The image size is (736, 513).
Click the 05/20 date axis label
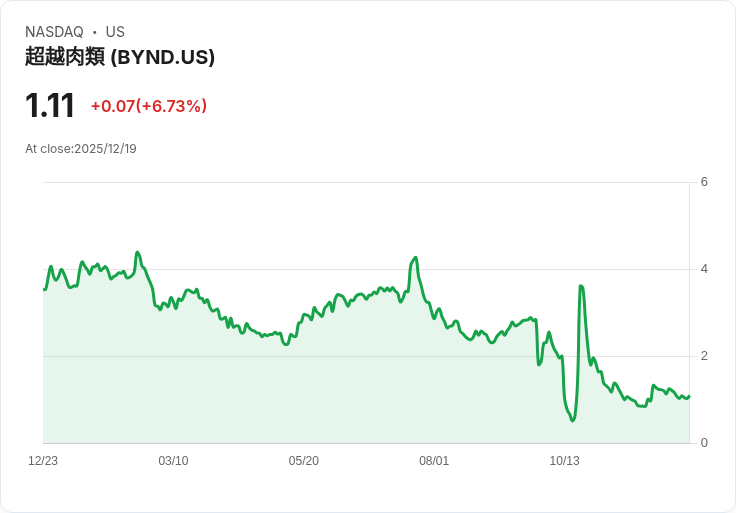[x=304, y=461]
